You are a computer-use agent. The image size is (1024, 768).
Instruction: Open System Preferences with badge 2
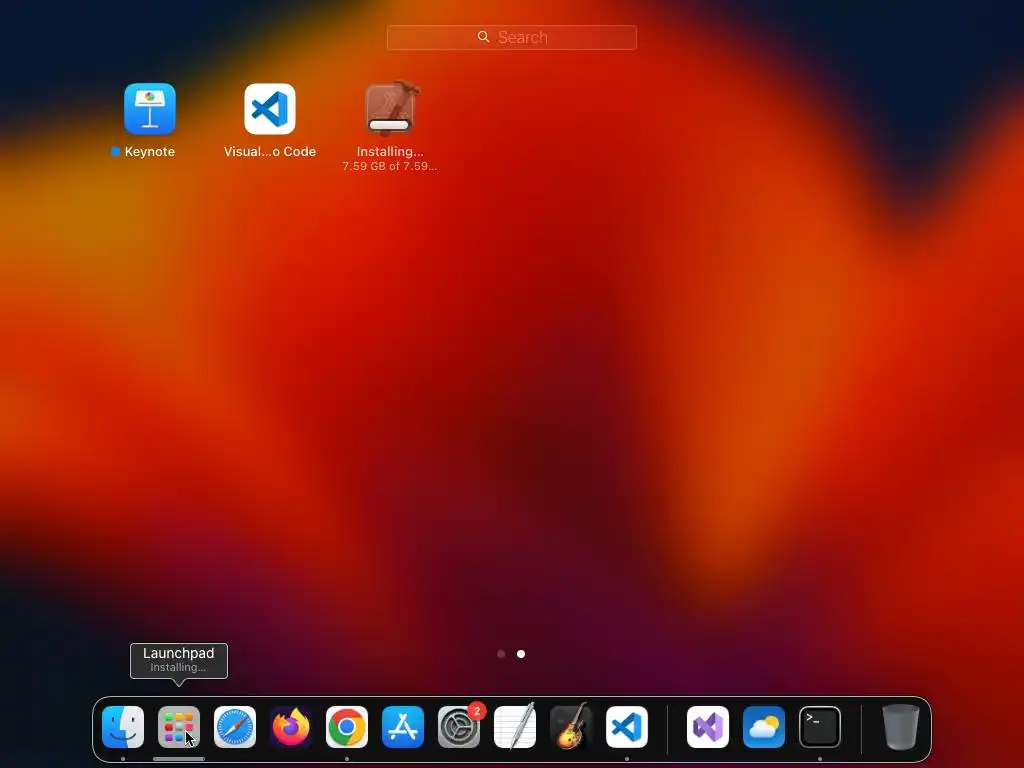[459, 727]
